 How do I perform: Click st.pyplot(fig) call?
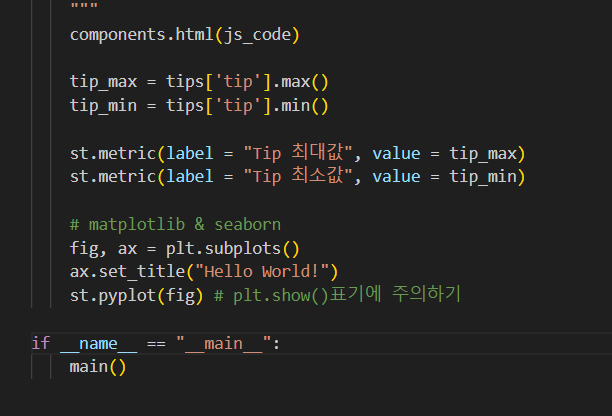pos(137,295)
